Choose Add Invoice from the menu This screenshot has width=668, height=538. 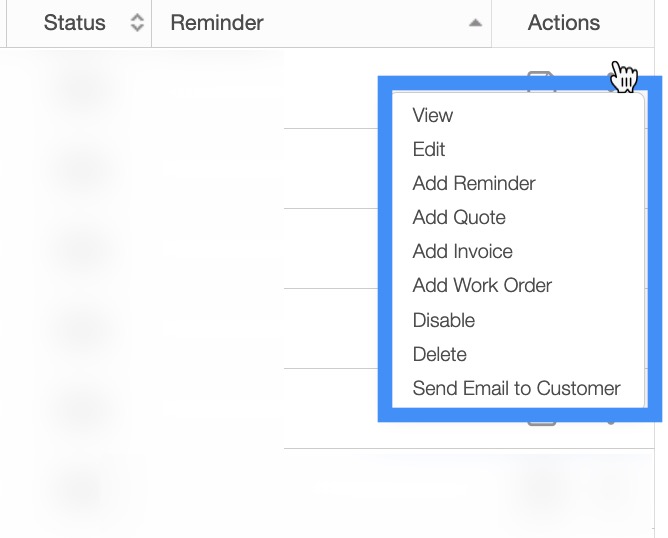(462, 251)
